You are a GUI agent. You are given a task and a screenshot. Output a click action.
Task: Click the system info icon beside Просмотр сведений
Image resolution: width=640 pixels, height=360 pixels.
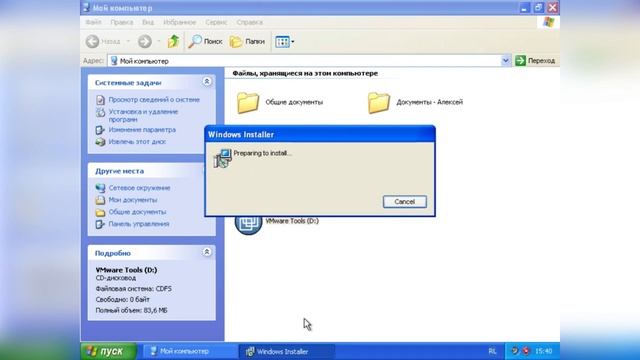[100, 100]
